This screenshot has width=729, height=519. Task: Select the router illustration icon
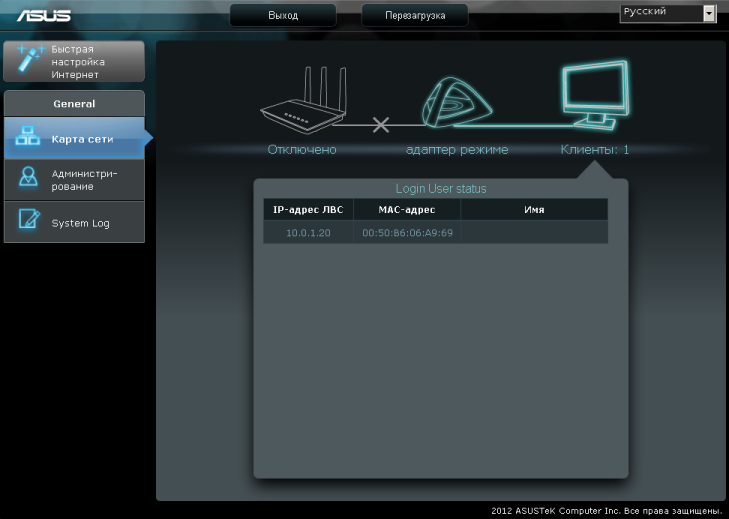point(304,100)
